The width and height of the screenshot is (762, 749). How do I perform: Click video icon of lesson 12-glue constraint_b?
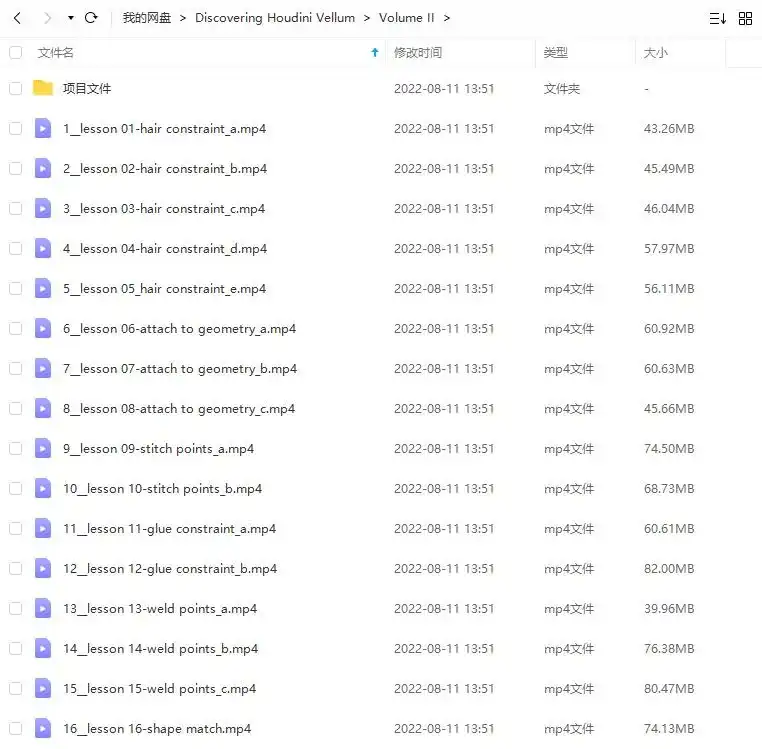(x=43, y=569)
